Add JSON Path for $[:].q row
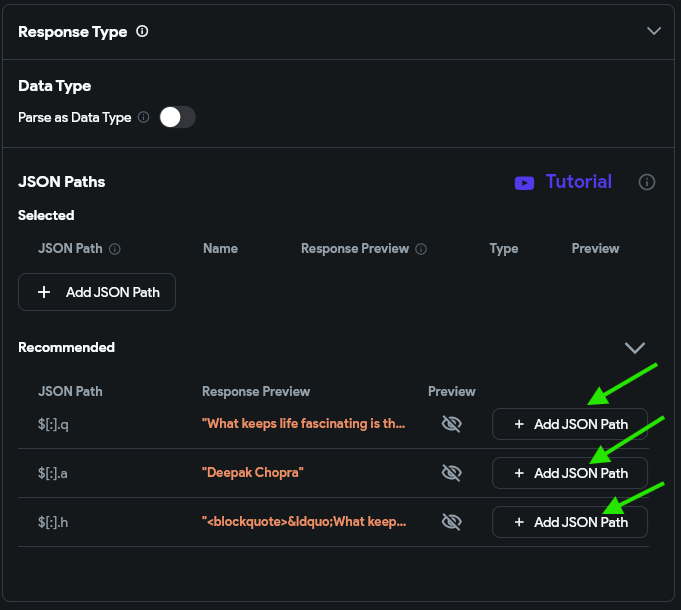681x610 pixels. (x=570, y=424)
